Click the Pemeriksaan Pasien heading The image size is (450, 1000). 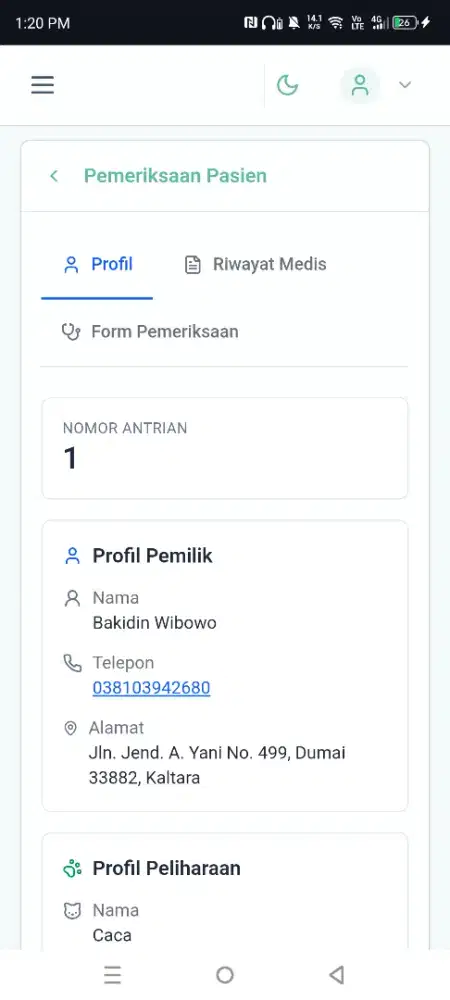click(175, 176)
